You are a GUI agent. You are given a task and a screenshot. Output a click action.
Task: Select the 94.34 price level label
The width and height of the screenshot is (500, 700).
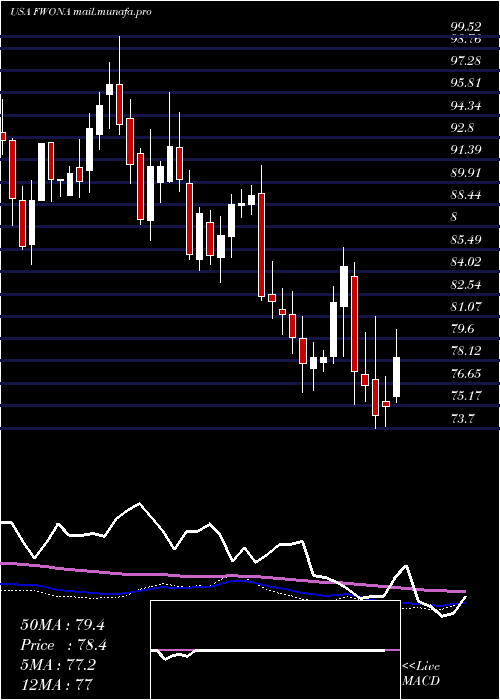(x=466, y=106)
